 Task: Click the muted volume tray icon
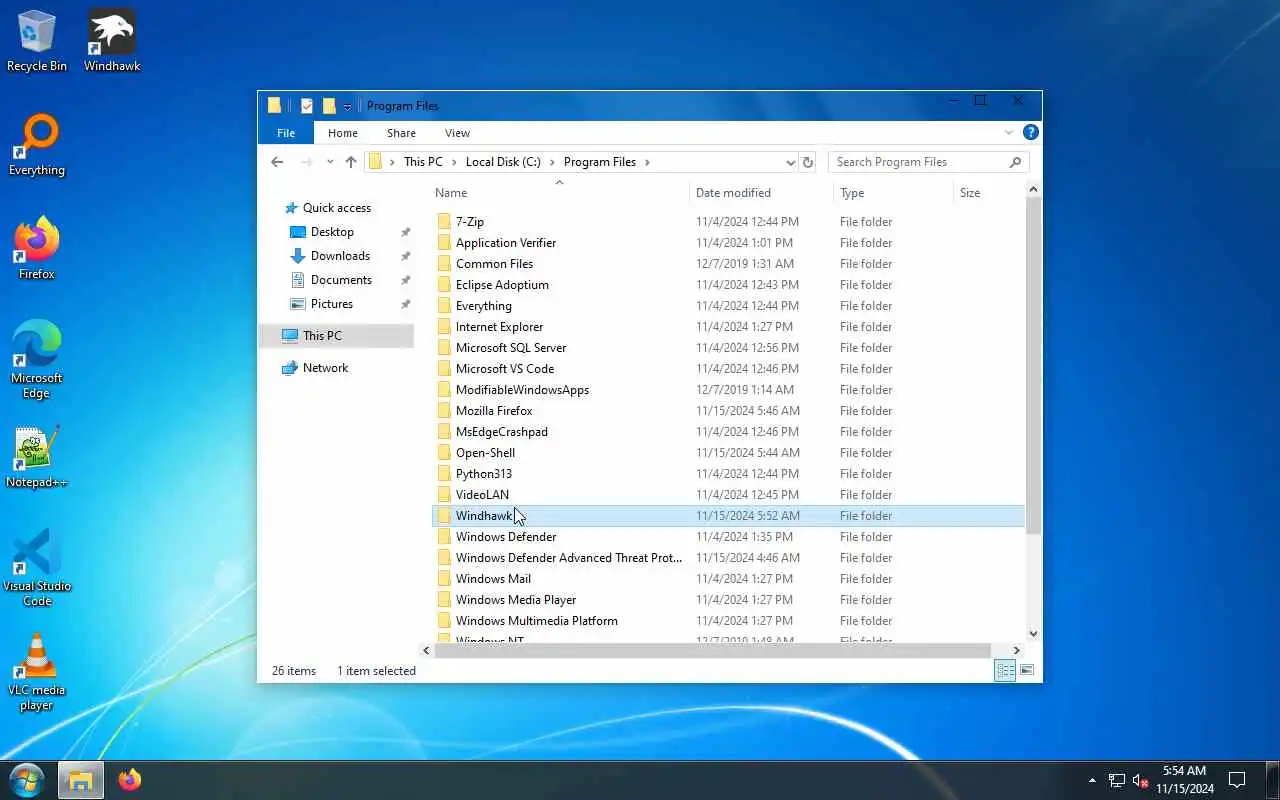pyautogui.click(x=1140, y=780)
